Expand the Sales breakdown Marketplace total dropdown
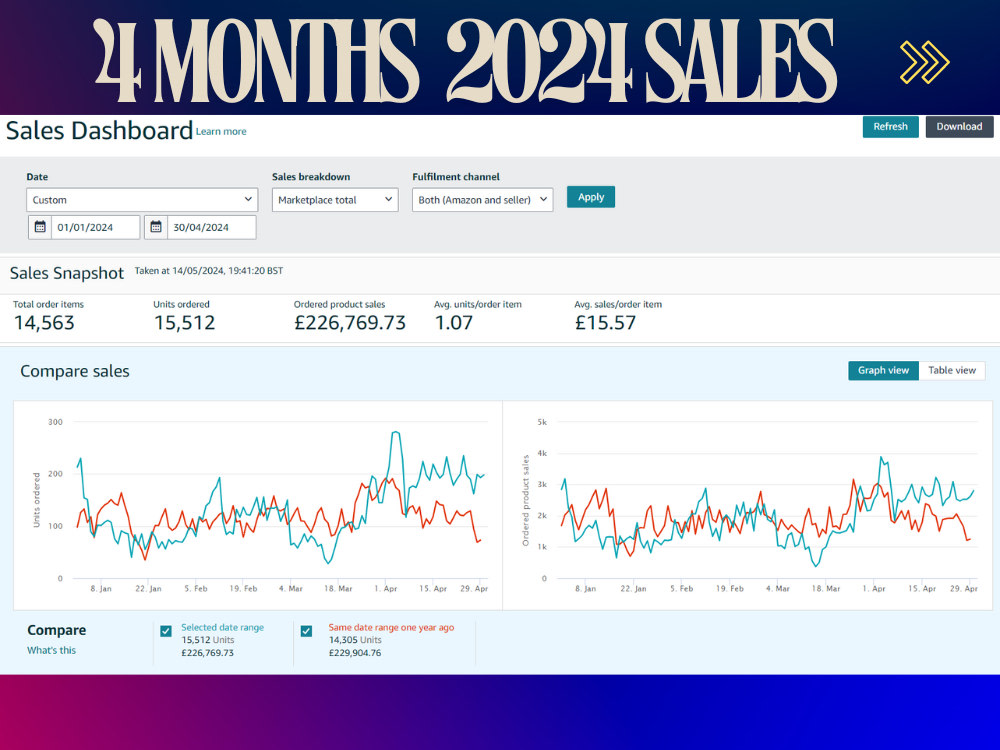The width and height of the screenshot is (1000, 750). [335, 200]
